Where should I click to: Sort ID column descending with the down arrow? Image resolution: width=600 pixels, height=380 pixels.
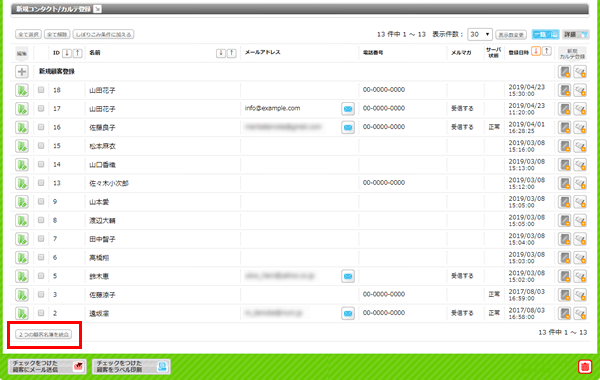coord(67,53)
